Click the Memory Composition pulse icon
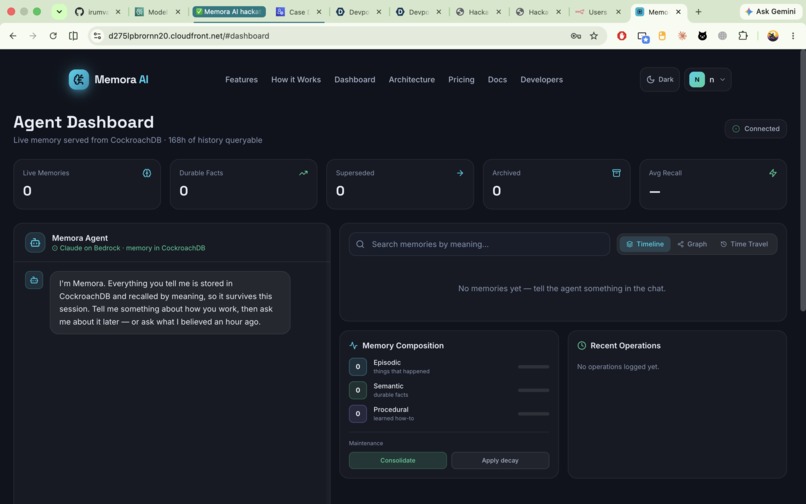This screenshot has width=806, height=504. tap(353, 346)
